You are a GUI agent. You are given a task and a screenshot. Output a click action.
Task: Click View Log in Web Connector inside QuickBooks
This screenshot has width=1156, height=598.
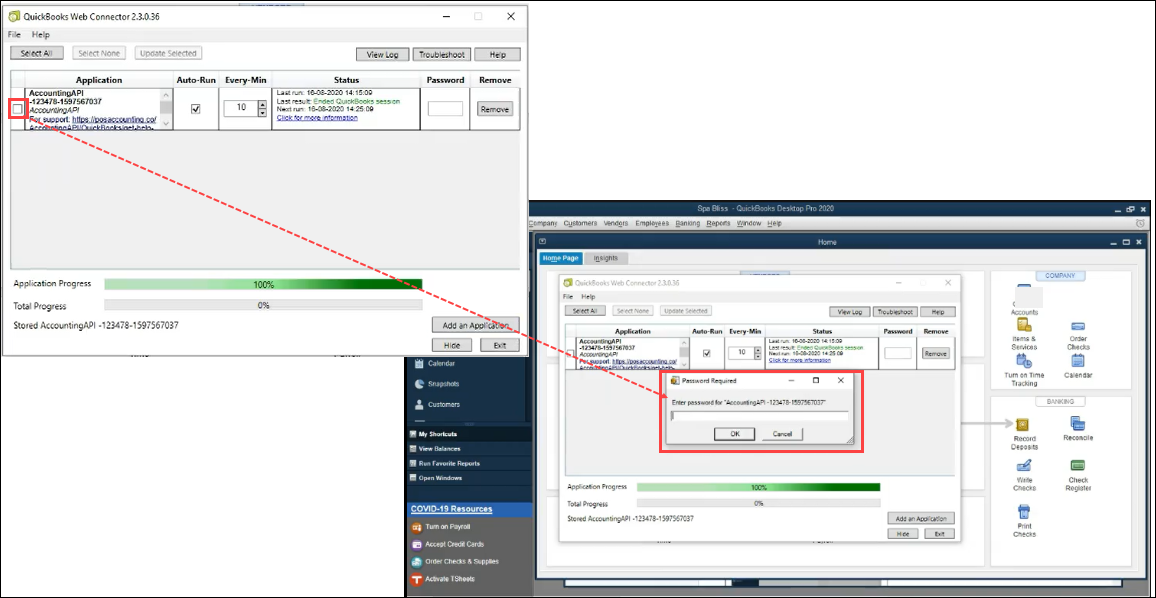click(x=850, y=311)
